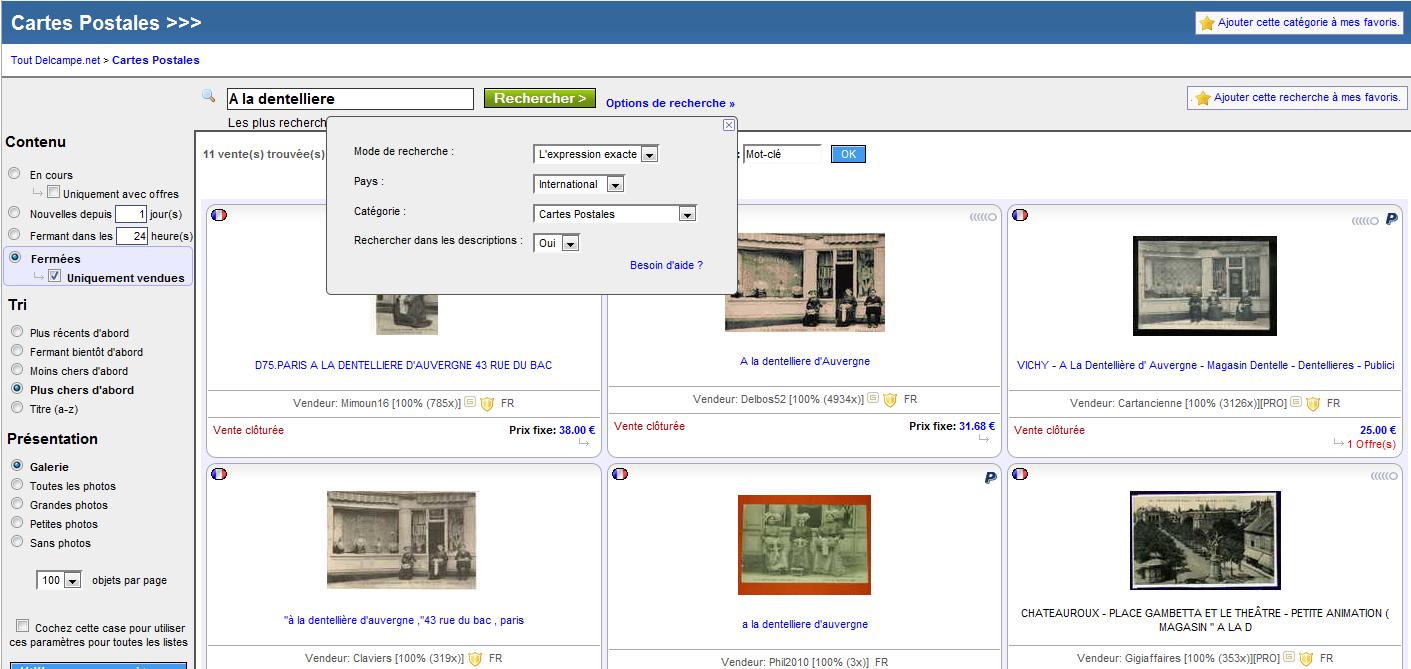Open the CHATEAUROUX Place Gambetta thumbnail
This screenshot has width=1411, height=669.
pos(1205,540)
